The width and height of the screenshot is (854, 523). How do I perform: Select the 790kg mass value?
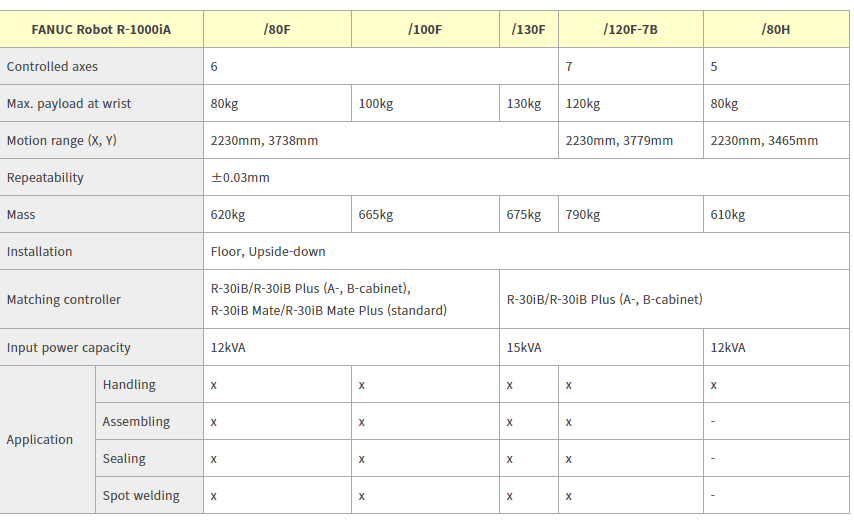click(x=582, y=215)
